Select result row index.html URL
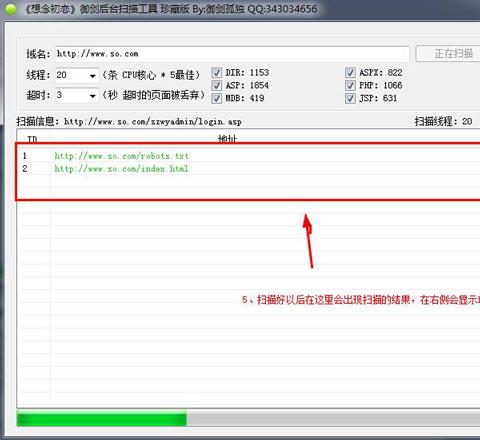Screen dimensions: 480x440 point(121,169)
